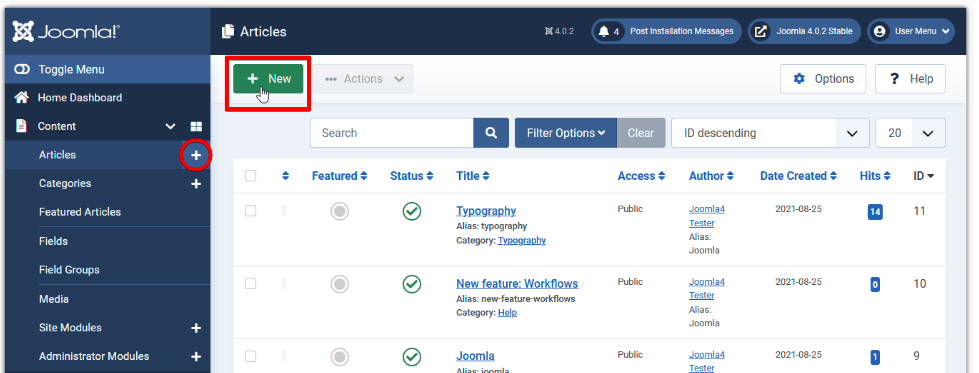
Task: Open Content dashboard grid icon
Action: pyautogui.click(x=196, y=126)
